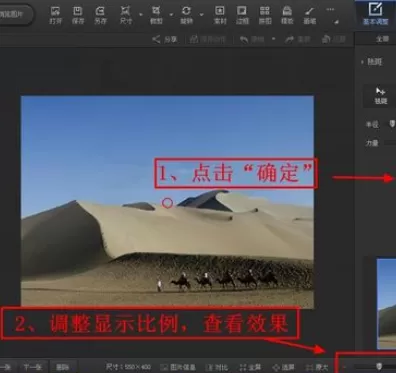Click the zoom-out minus beside the slider
This screenshot has height=373, width=396.
[x=344, y=367]
